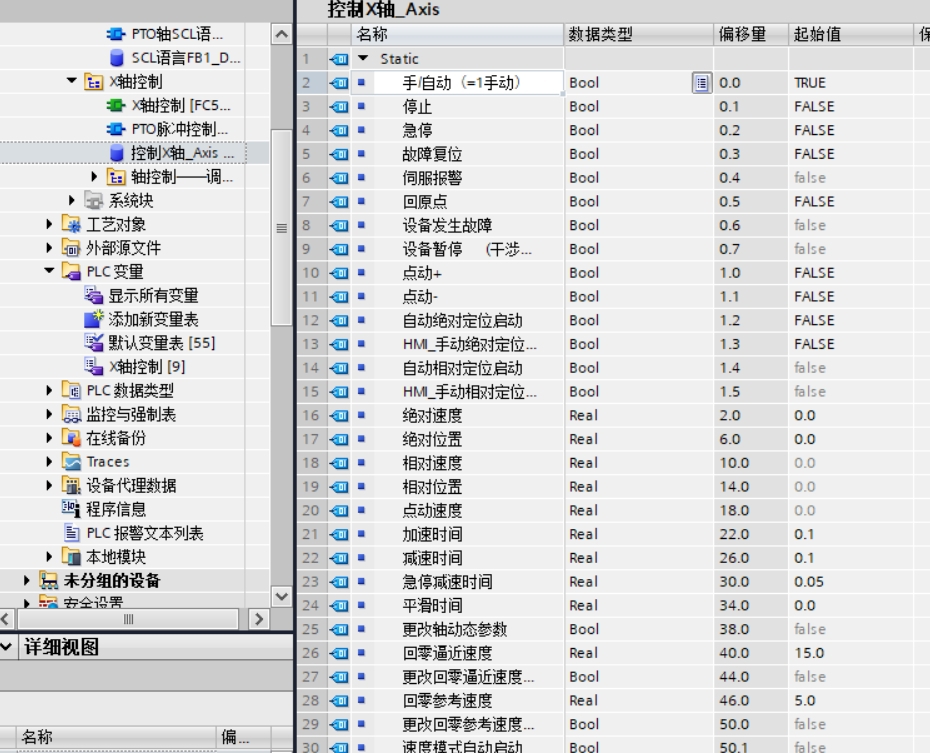The height and width of the screenshot is (753, 930).
Task: Expand the 轴控制——调 subgroup
Action: pos(94,176)
